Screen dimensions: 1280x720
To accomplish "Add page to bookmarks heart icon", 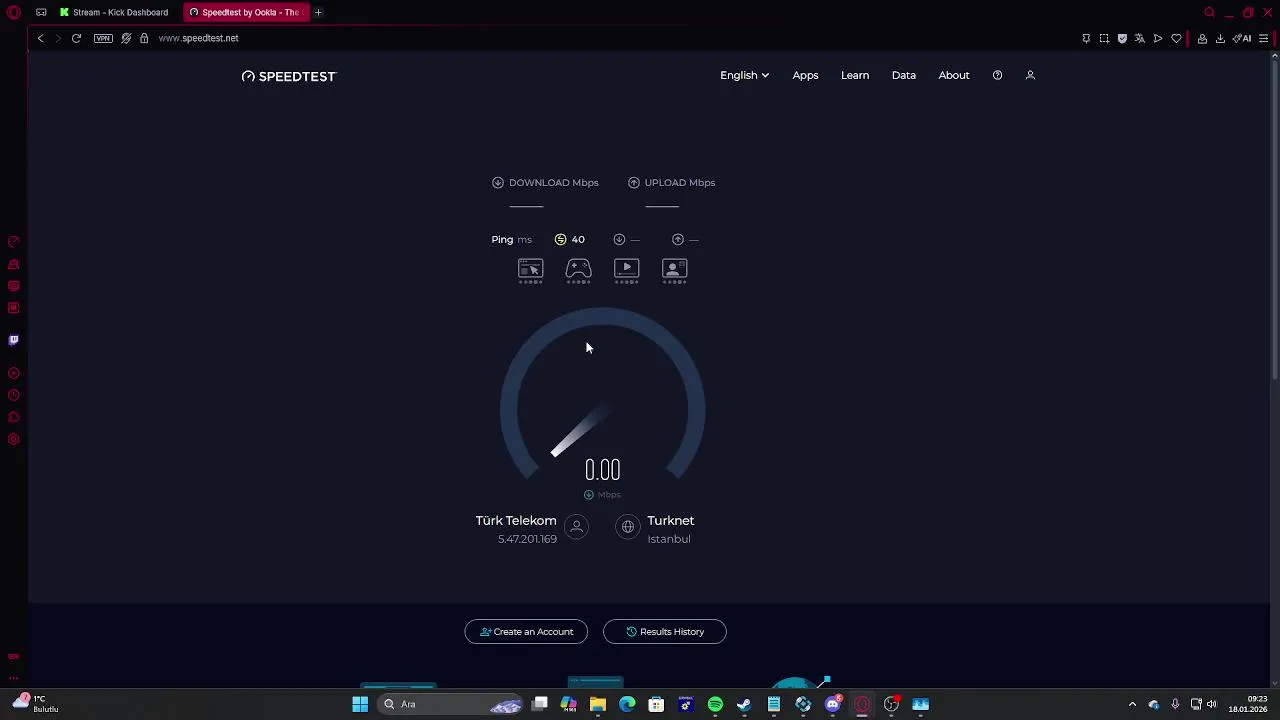I will click(x=1176, y=38).
